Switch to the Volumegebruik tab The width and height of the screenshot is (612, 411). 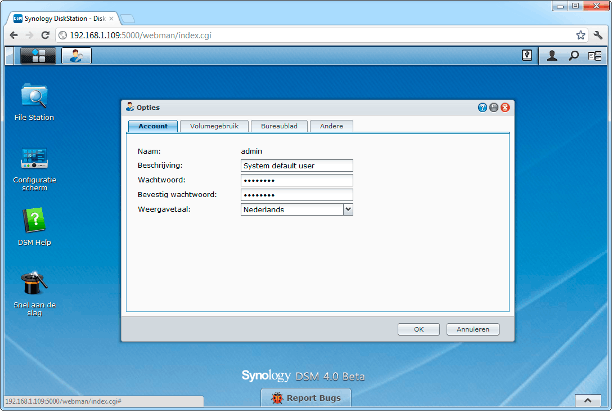tap(214, 126)
